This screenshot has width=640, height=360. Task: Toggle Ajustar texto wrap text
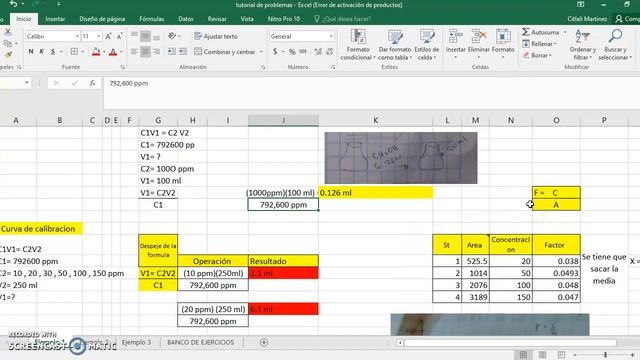click(x=216, y=36)
